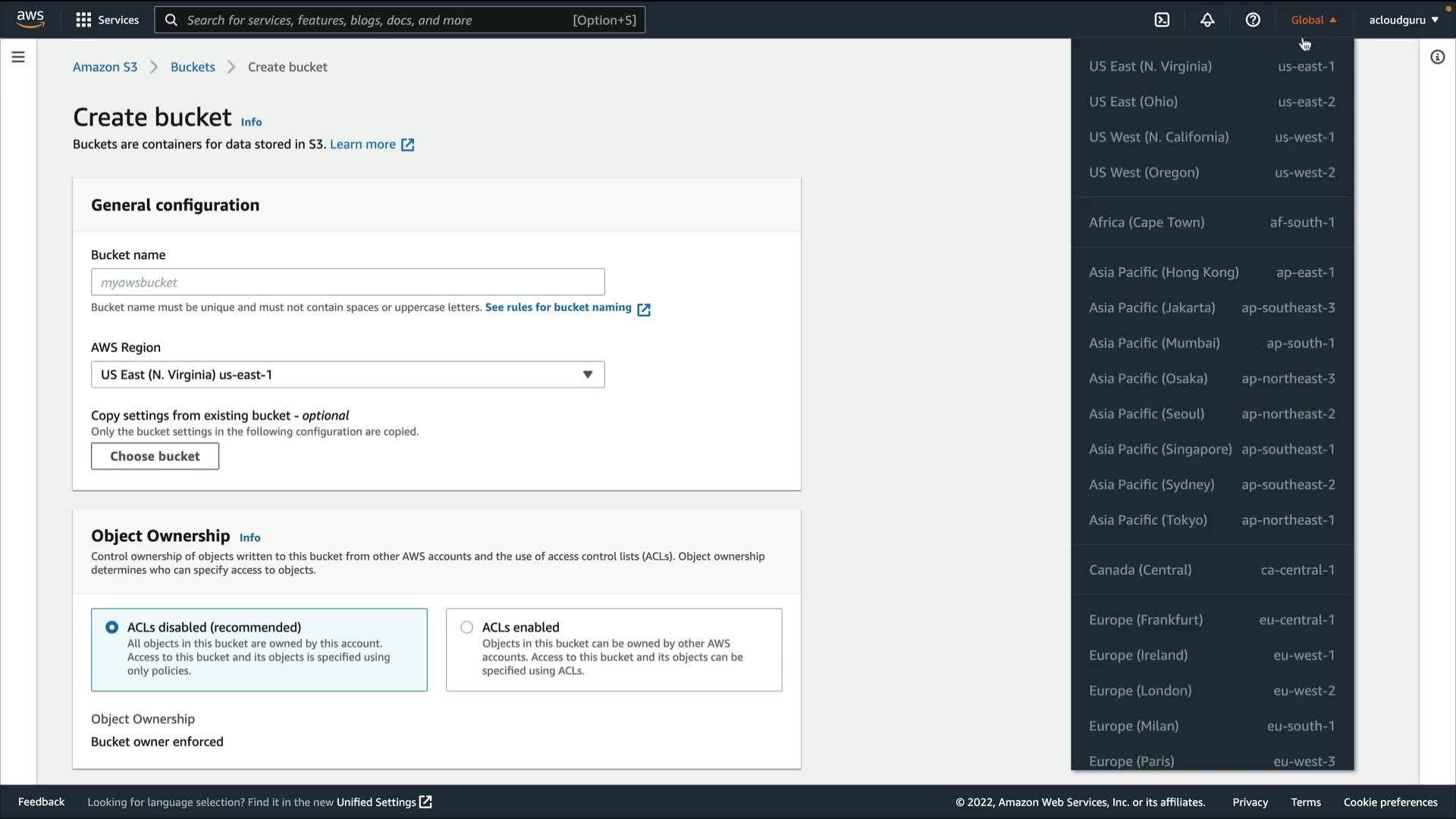
Task: Open See rules for bucket naming link
Action: pos(558,307)
